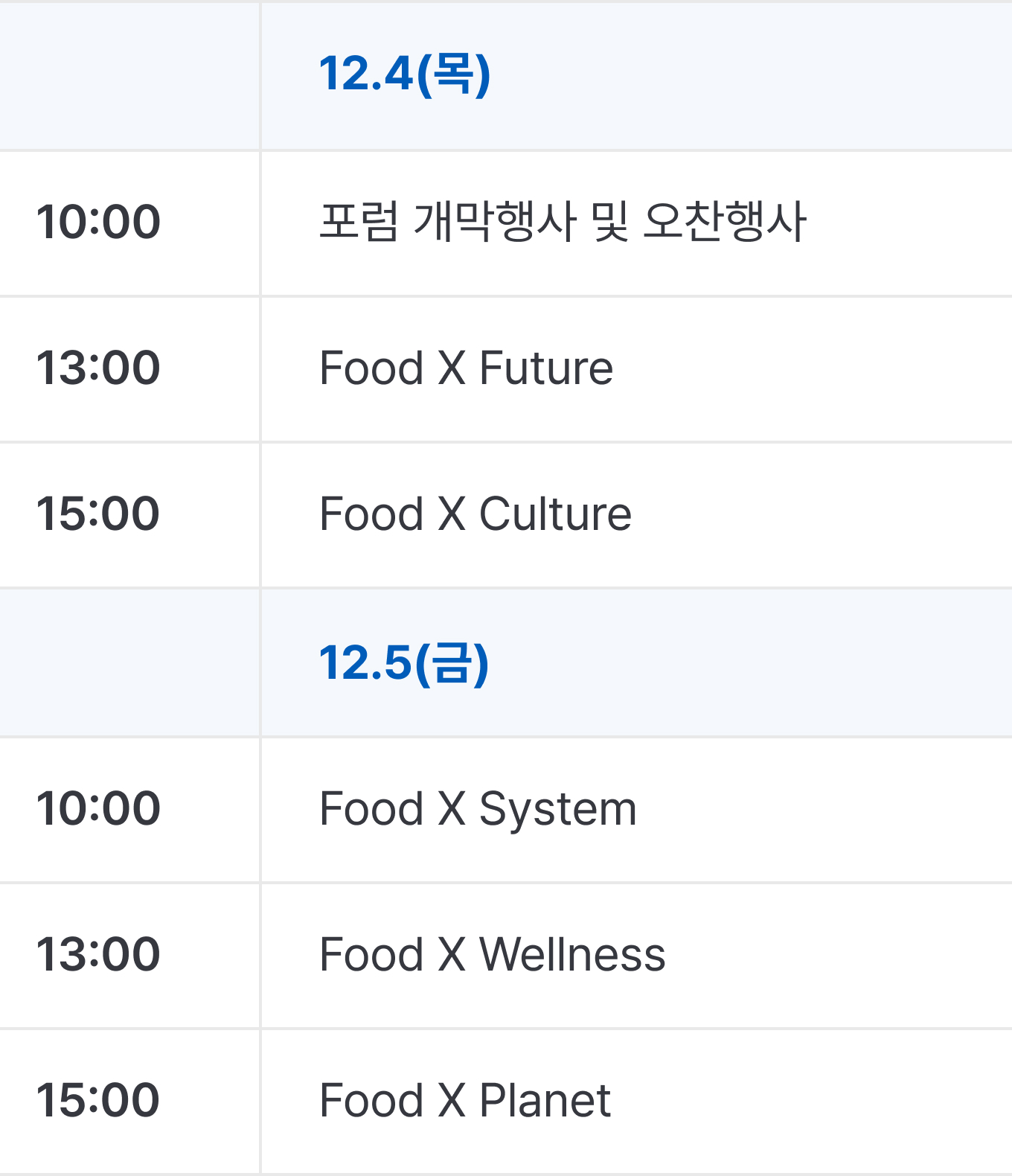
Task: Open the Food X Future session
Action: 466,368
